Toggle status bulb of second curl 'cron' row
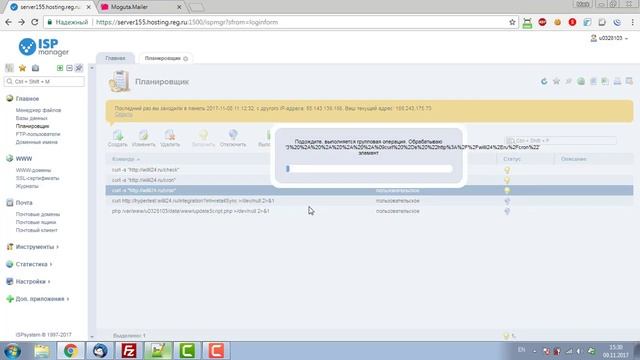 point(507,180)
